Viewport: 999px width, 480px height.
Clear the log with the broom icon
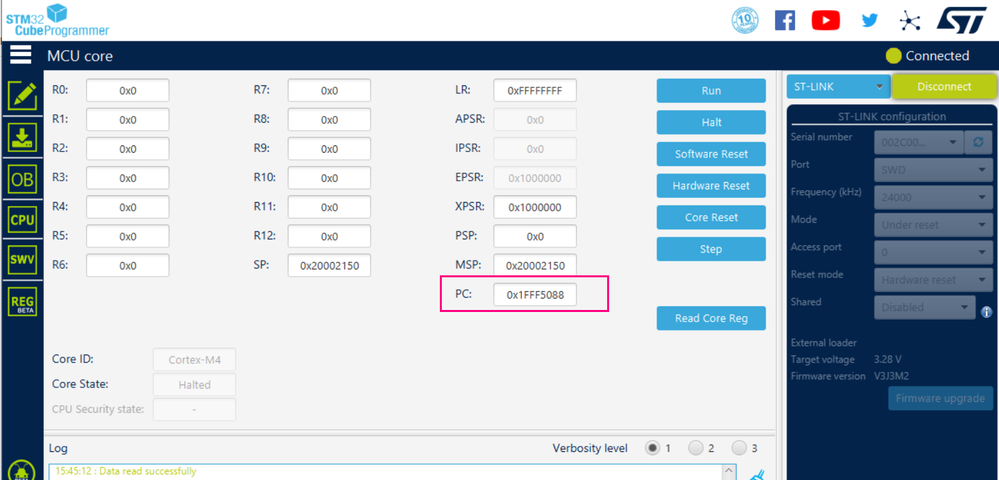[x=758, y=474]
